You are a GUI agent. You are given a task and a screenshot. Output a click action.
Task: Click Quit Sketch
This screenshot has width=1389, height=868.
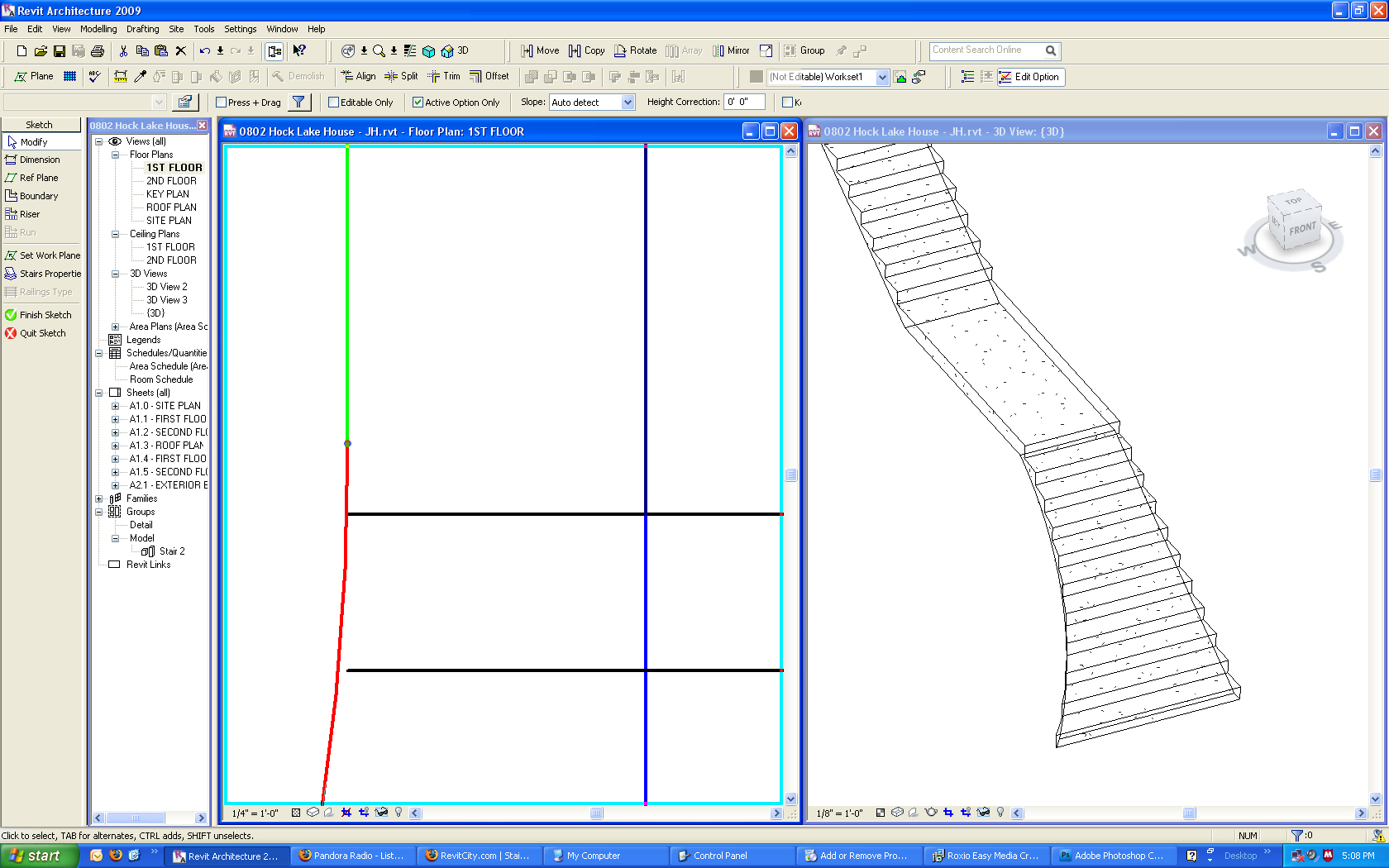point(42,333)
